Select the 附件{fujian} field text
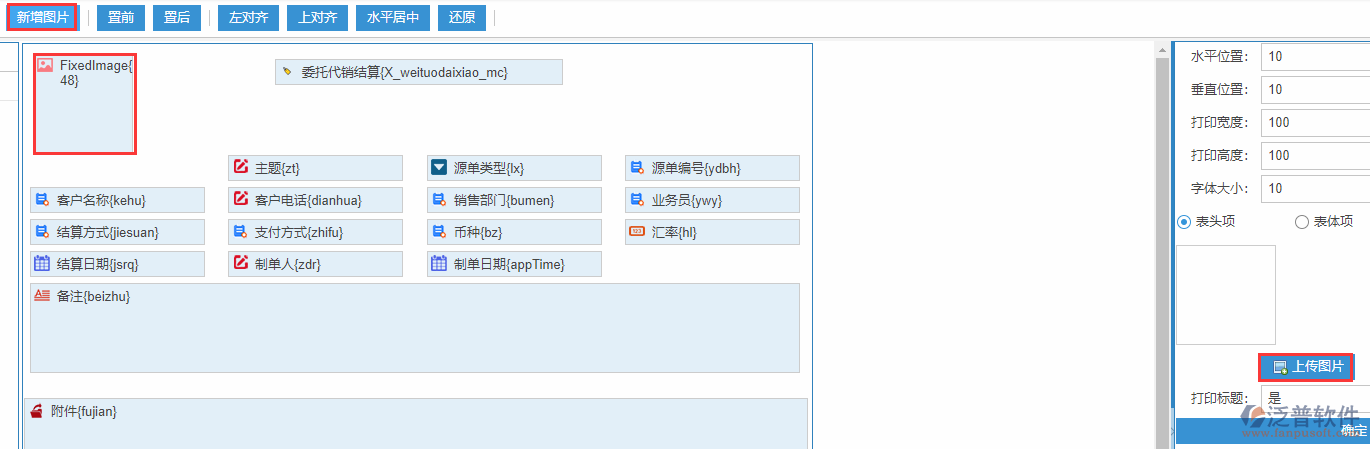Image resolution: width=1370 pixels, height=449 pixels. tap(83, 411)
